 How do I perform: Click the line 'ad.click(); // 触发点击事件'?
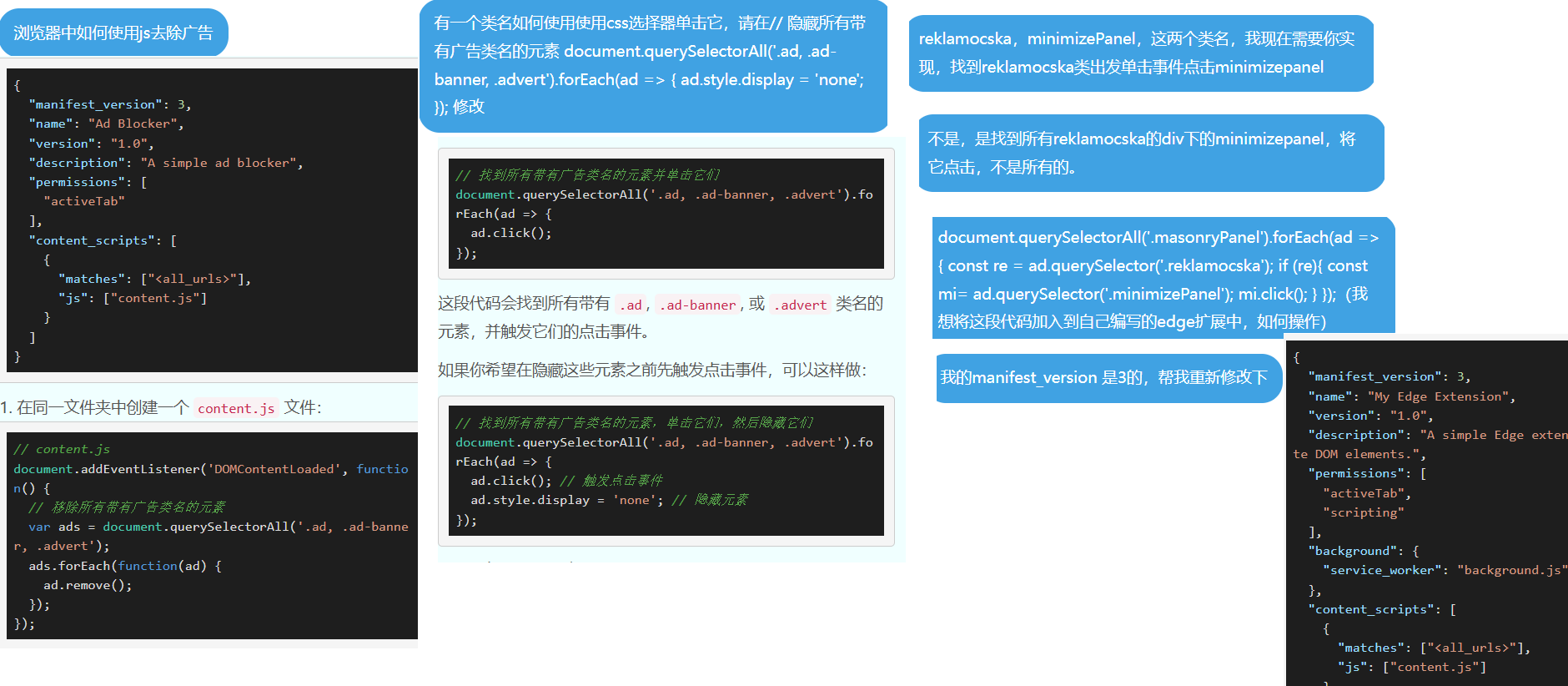point(566,481)
